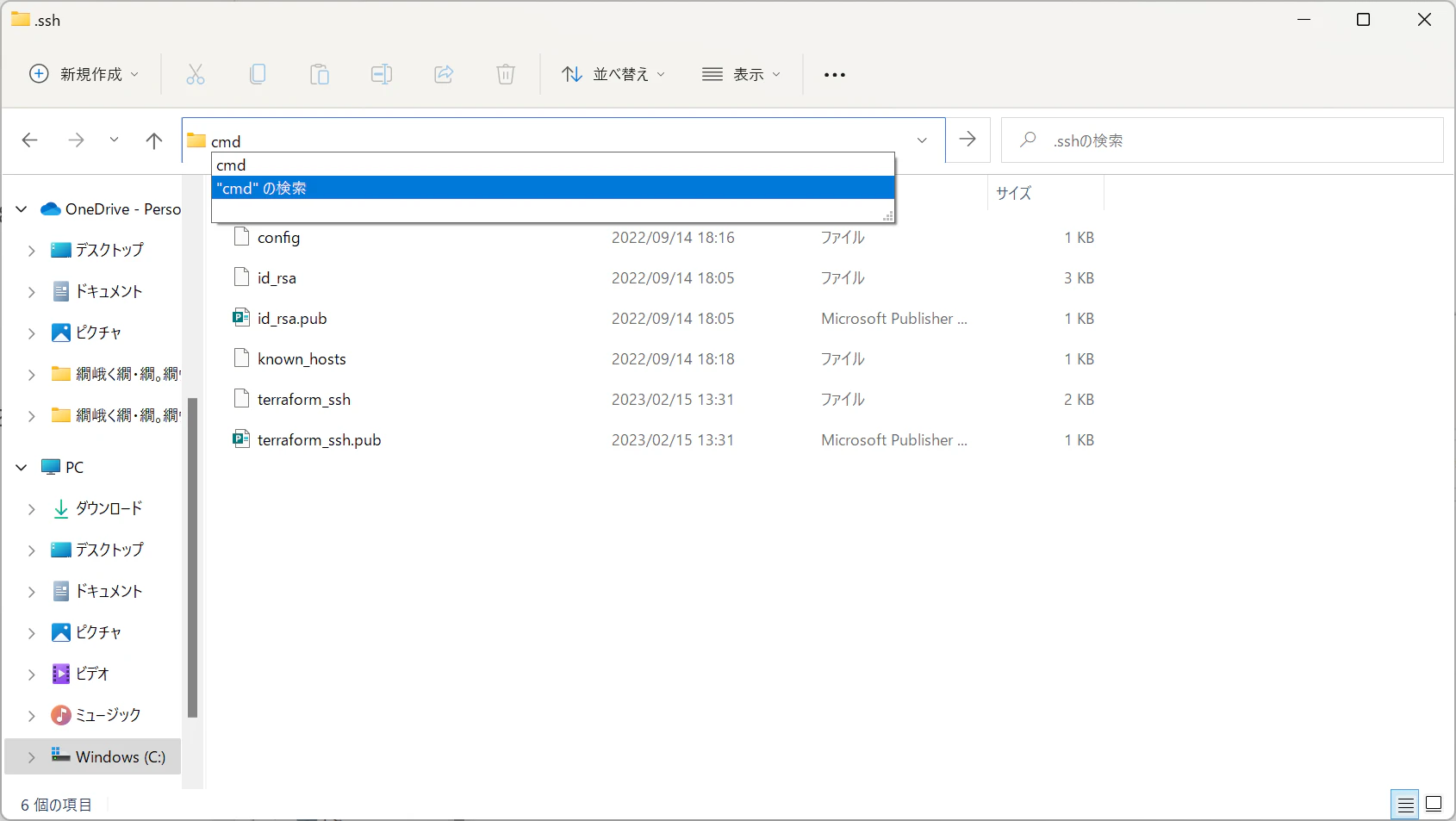Expand the ピクチャ node under OneDrive
The width and height of the screenshot is (1456, 821).
point(32,333)
